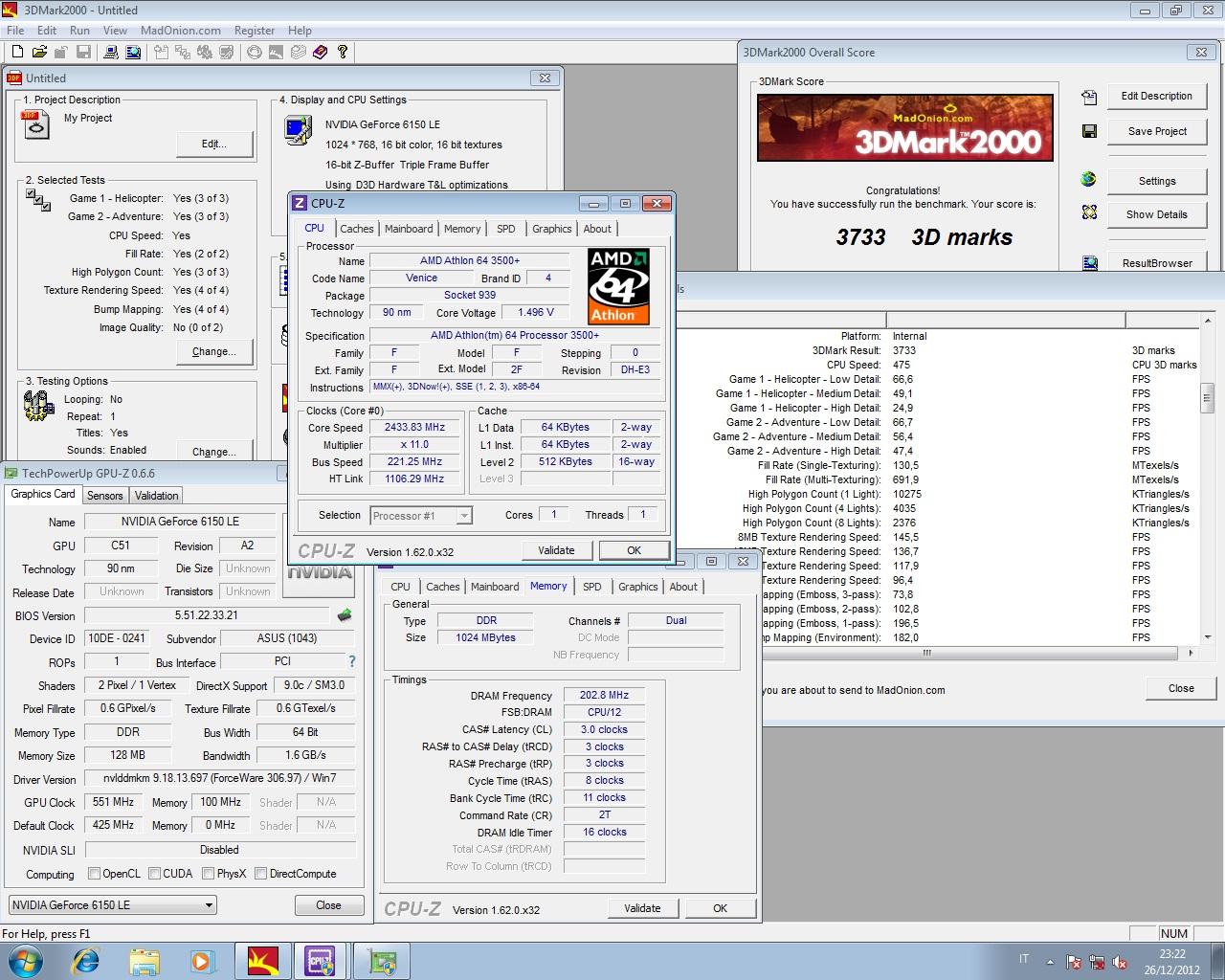1225x980 pixels.
Task: Switch to 3DMark2000 taskbar button
Action: pyautogui.click(x=263, y=961)
